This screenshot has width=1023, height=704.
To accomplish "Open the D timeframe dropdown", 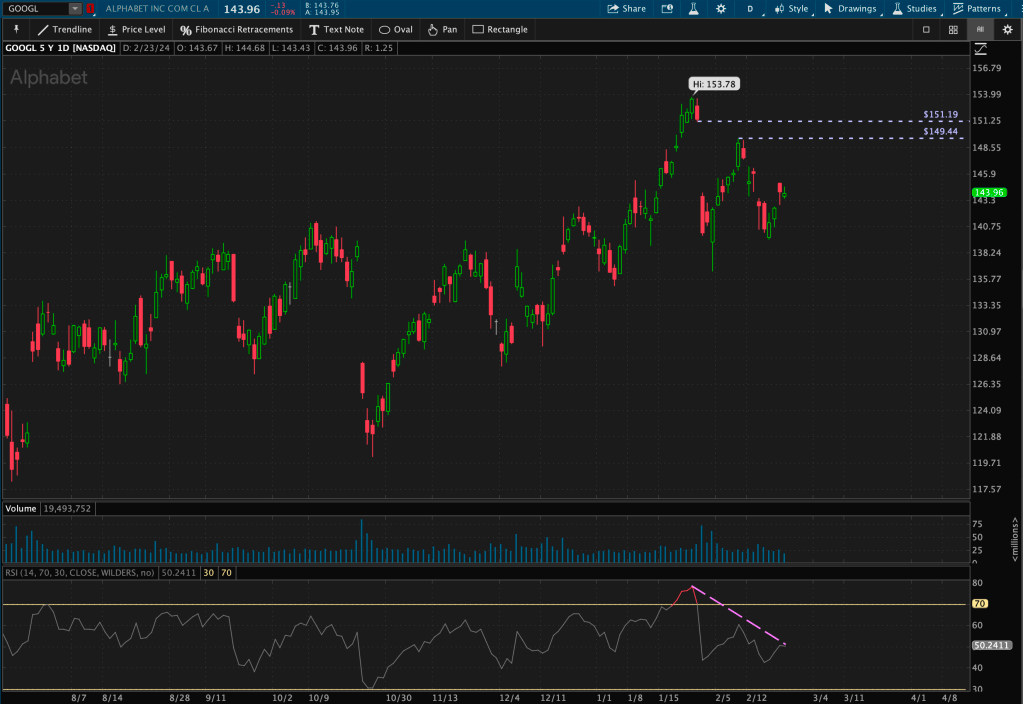I will tap(750, 8).
